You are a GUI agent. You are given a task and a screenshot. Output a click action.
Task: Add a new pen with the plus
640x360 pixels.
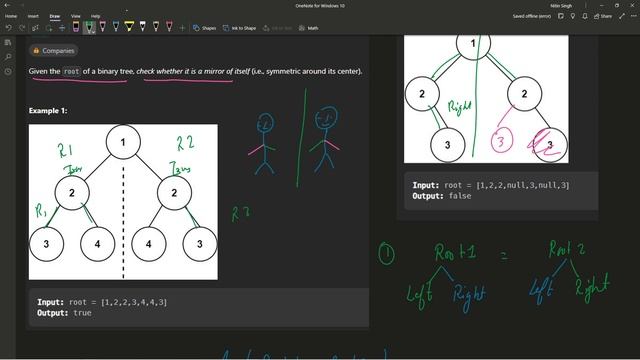click(182, 28)
